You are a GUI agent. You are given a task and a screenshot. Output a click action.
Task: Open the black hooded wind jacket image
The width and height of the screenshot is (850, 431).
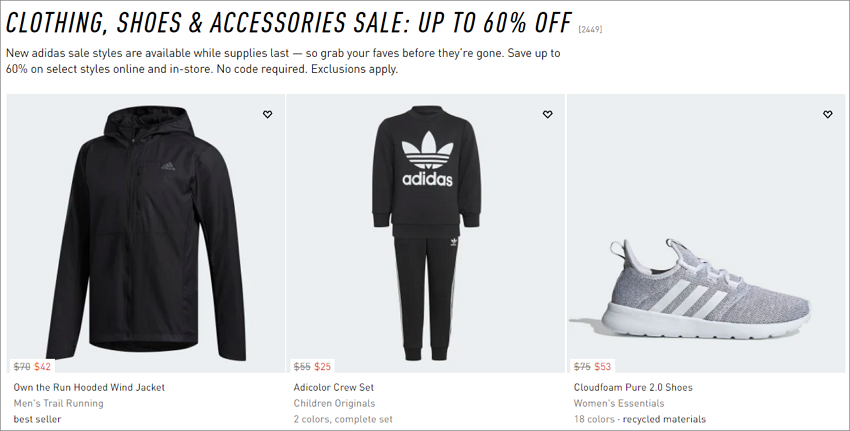coord(146,233)
